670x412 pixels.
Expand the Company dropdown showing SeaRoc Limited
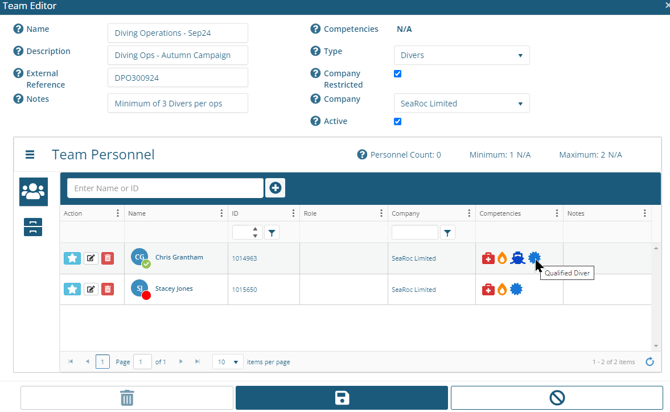[x=461, y=104]
